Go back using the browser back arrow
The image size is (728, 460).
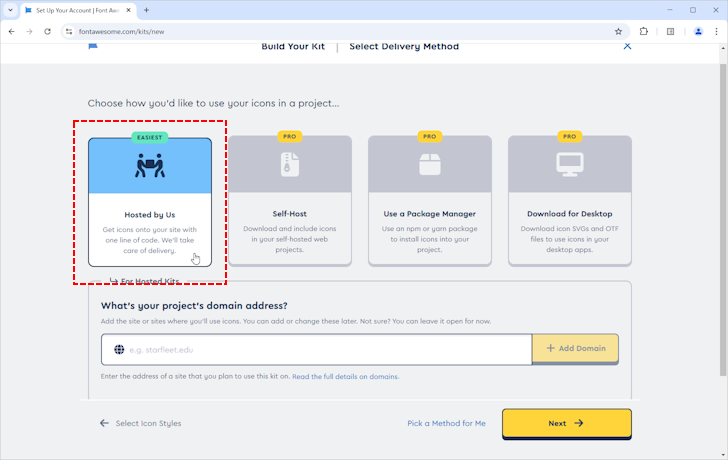(x=11, y=31)
